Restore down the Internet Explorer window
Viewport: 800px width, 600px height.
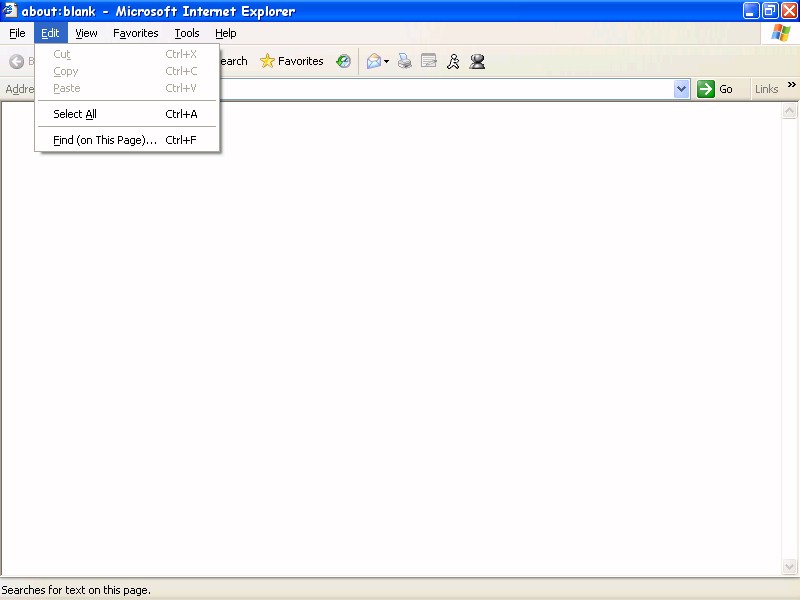(770, 10)
